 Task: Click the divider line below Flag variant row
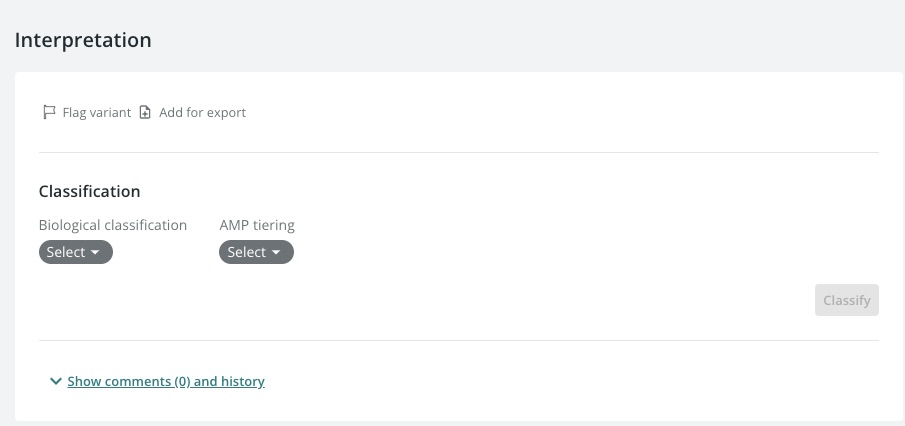[x=459, y=152]
